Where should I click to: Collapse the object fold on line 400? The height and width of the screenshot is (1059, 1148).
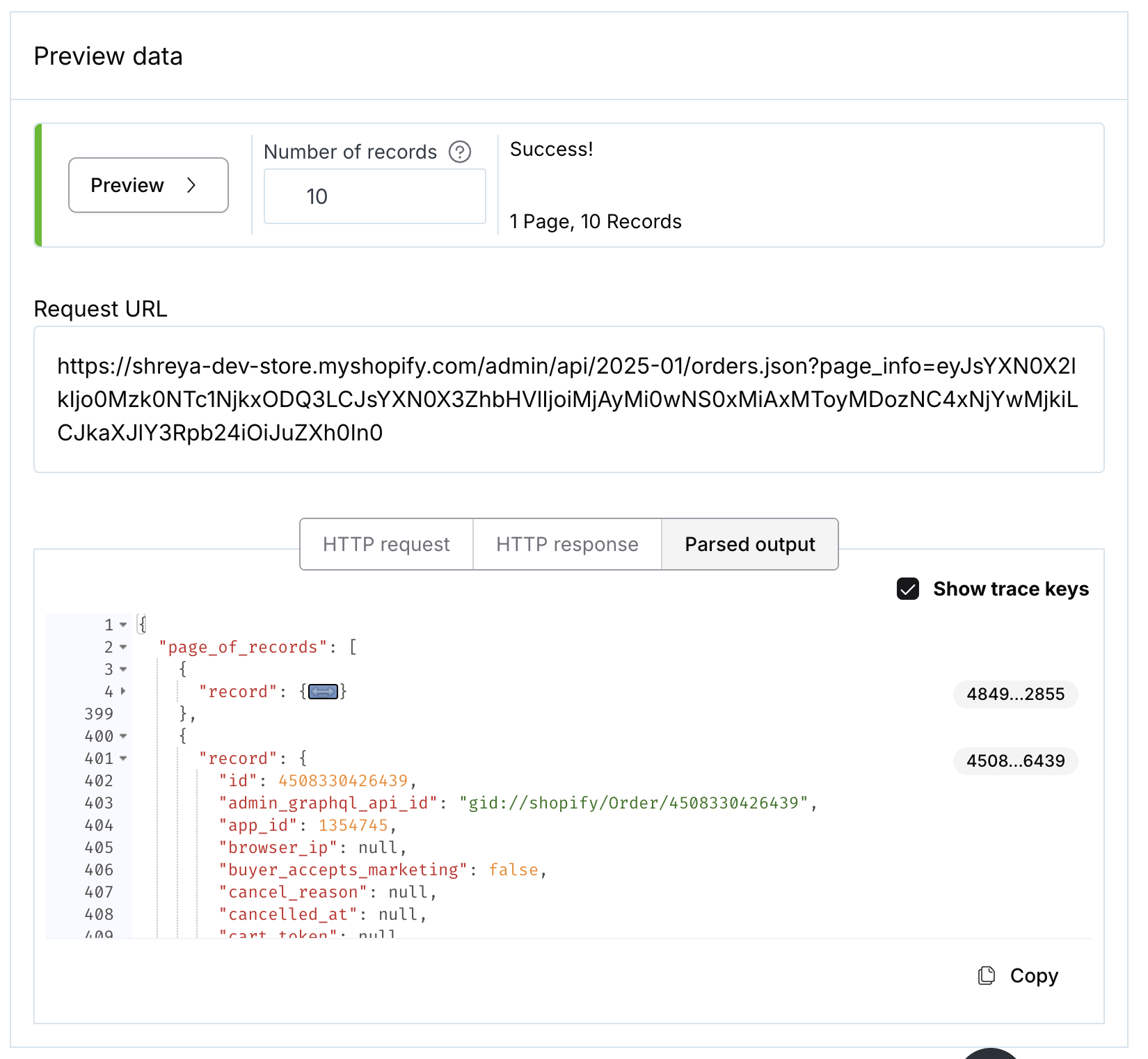click(123, 736)
